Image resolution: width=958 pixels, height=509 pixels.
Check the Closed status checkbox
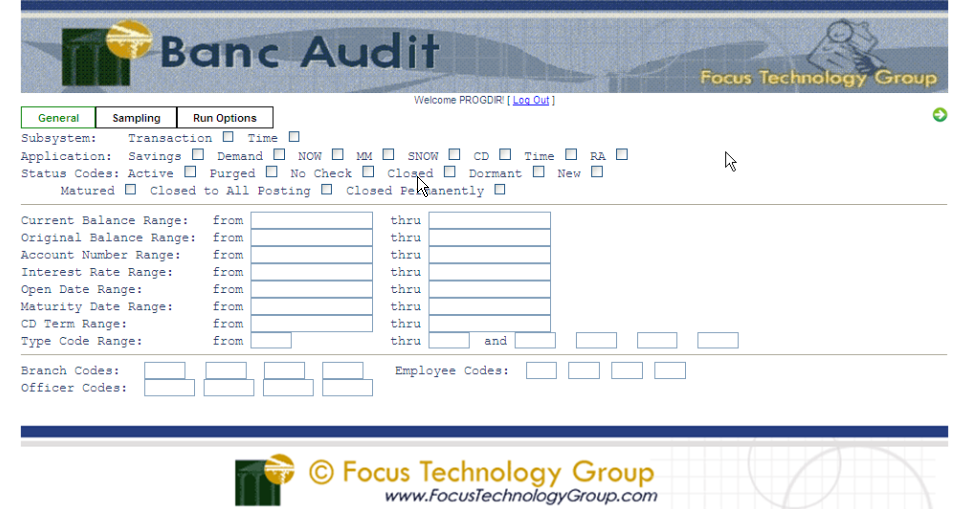coord(450,172)
